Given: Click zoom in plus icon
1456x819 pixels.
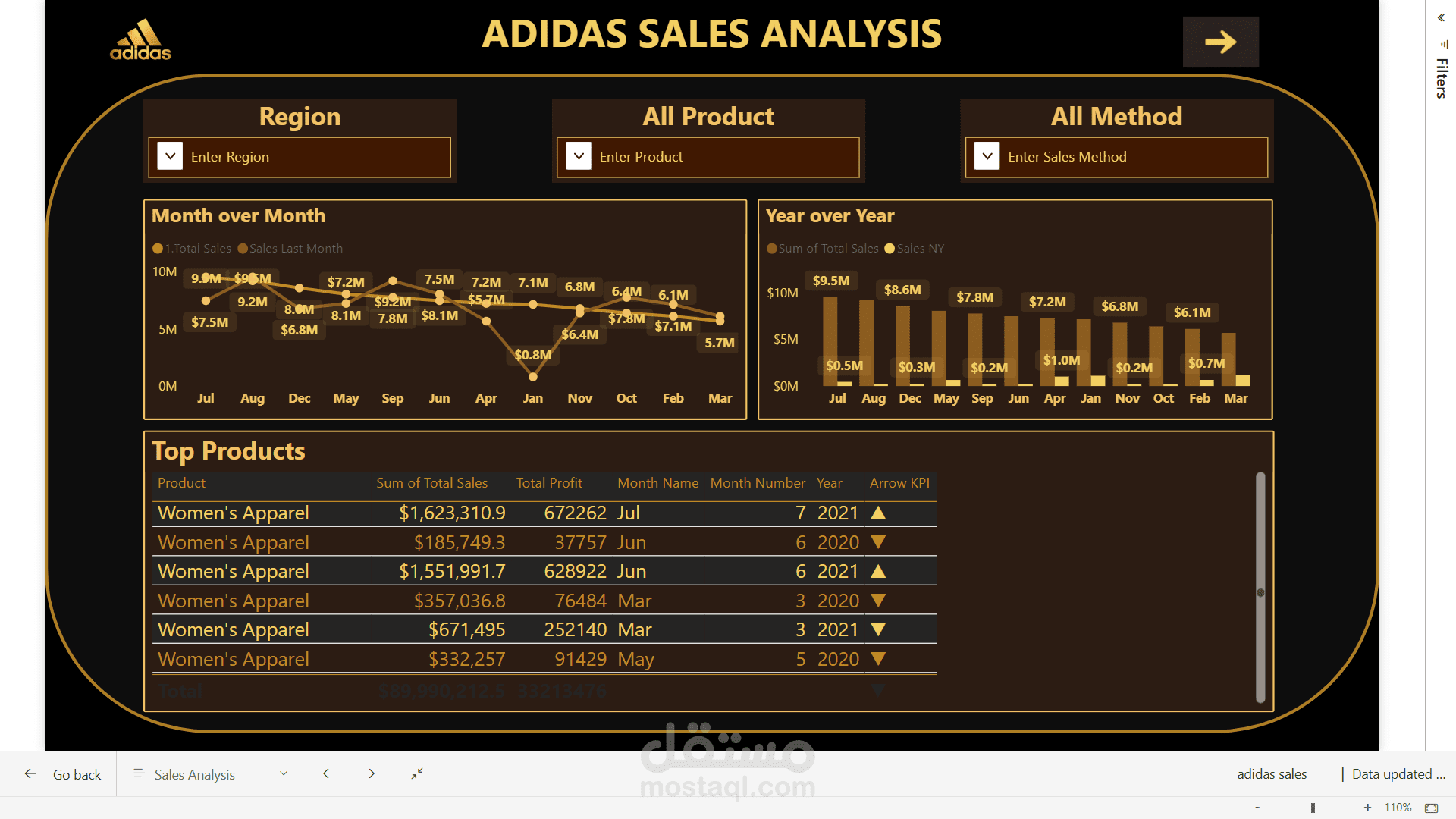Looking at the screenshot, I should point(1367,808).
